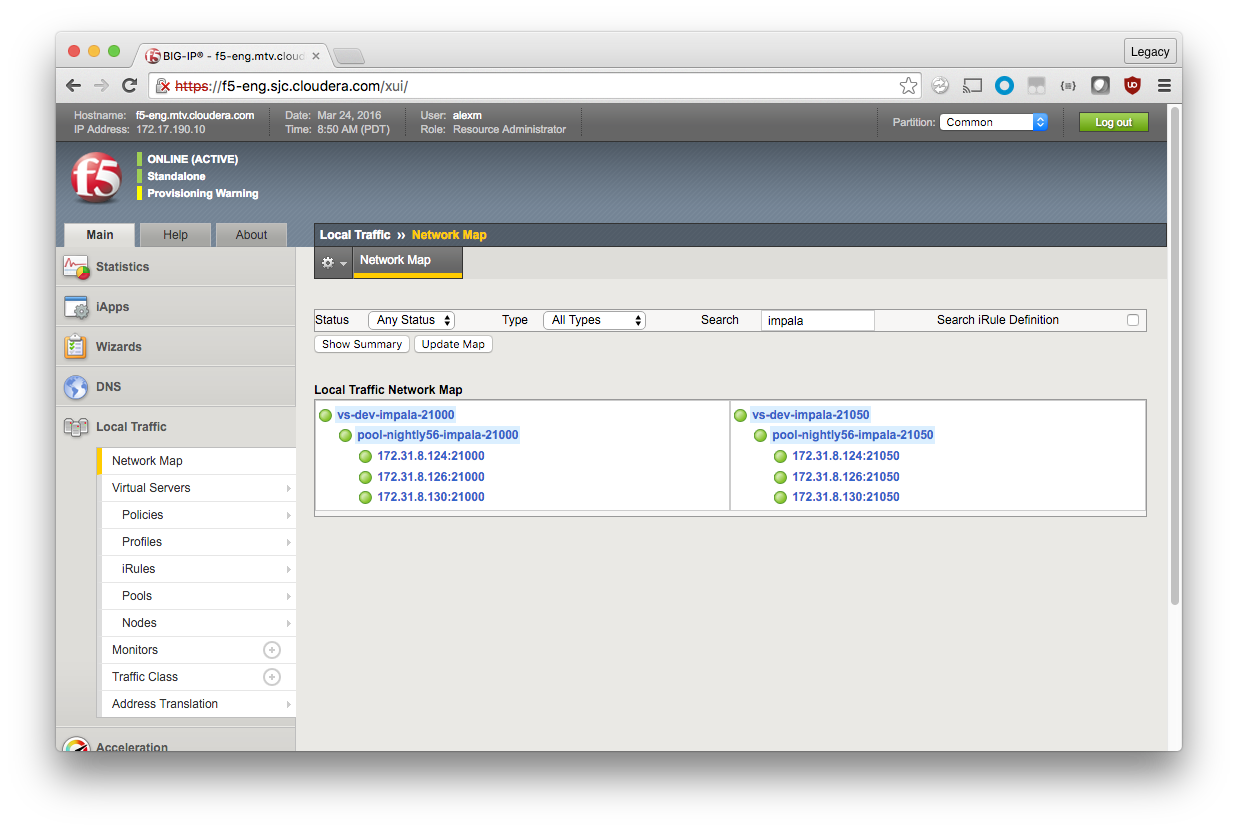1238x831 pixels.
Task: Click the Show Summary button
Action: [x=362, y=344]
